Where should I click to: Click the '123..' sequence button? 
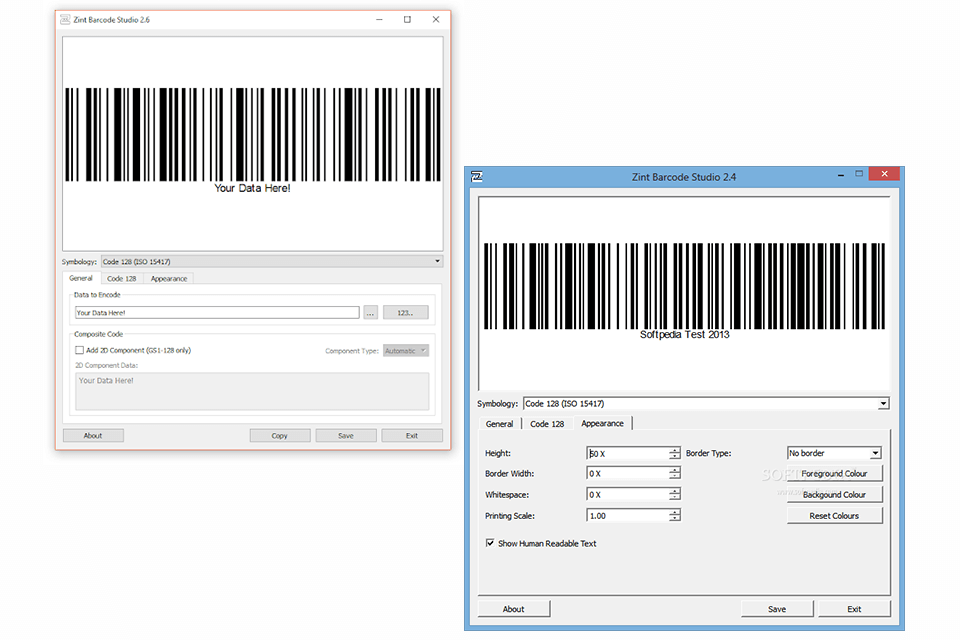click(x=405, y=313)
